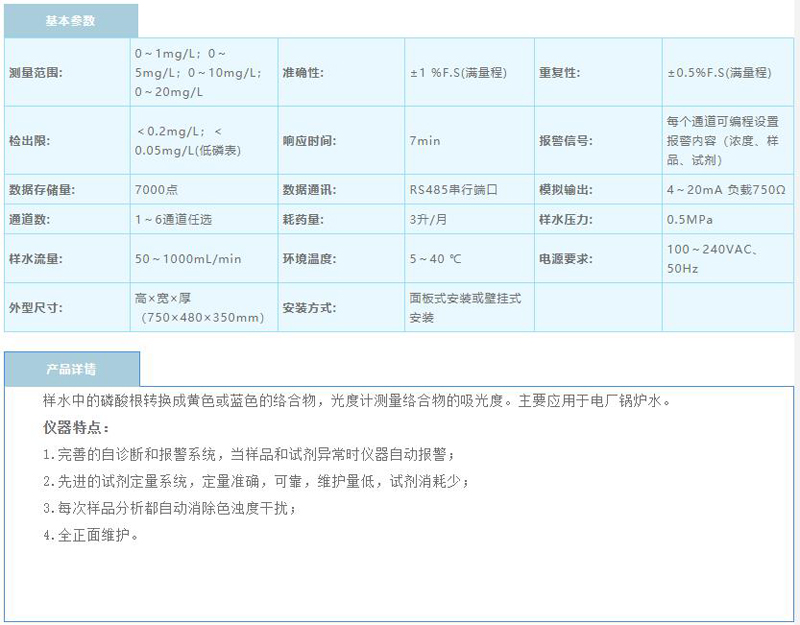Click the 基本参数 tab header
Viewport: 800px width, 625px height.
pyautogui.click(x=70, y=20)
